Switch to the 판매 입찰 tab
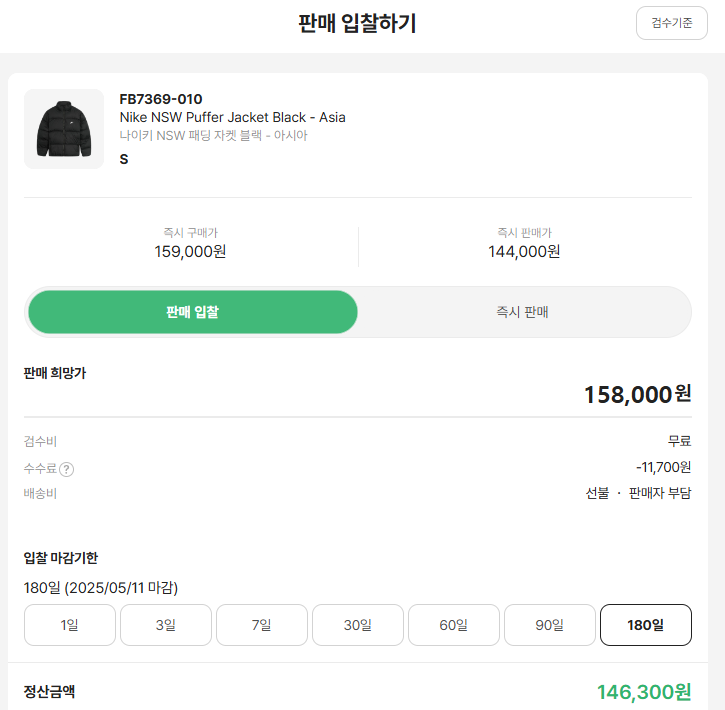 [x=192, y=312]
